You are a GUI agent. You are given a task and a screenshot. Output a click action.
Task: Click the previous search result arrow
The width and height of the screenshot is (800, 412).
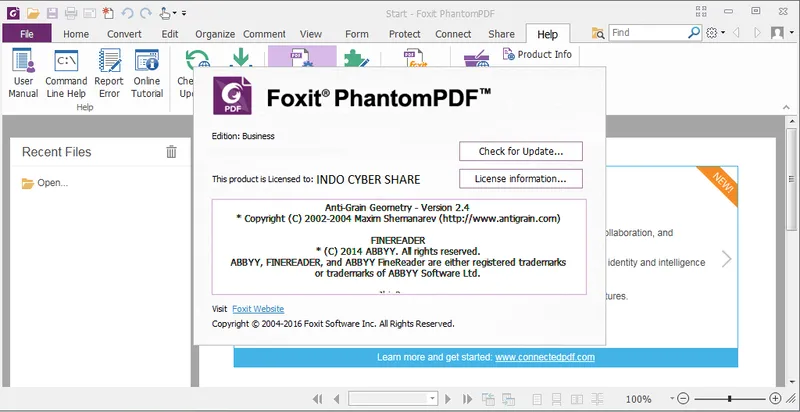[x=736, y=33]
